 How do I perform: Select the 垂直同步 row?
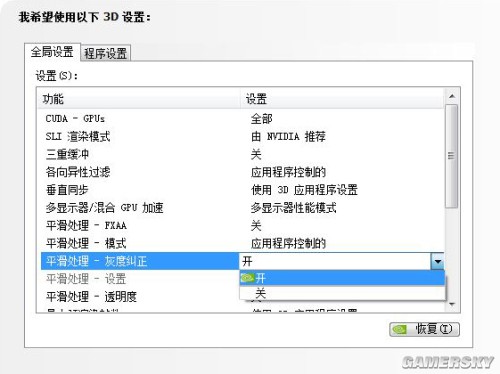click(242, 190)
